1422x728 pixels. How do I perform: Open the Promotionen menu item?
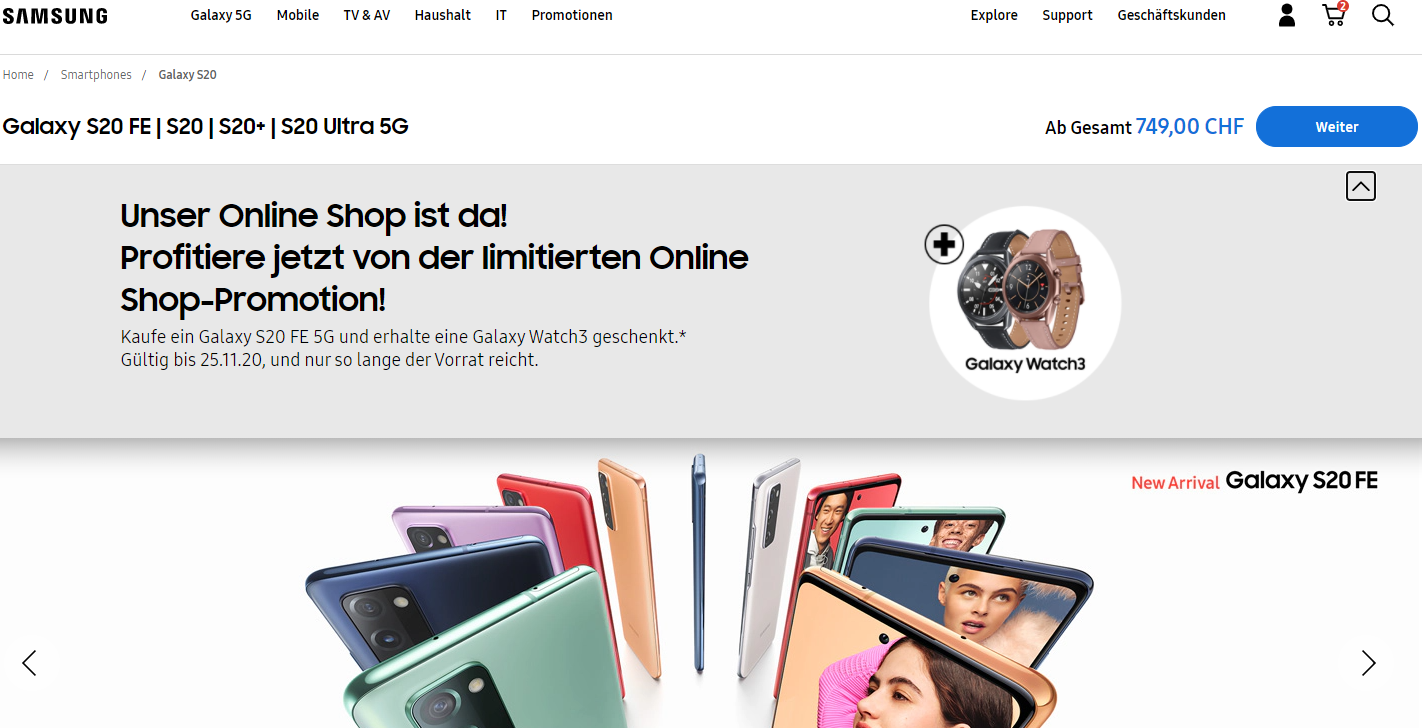[x=572, y=15]
